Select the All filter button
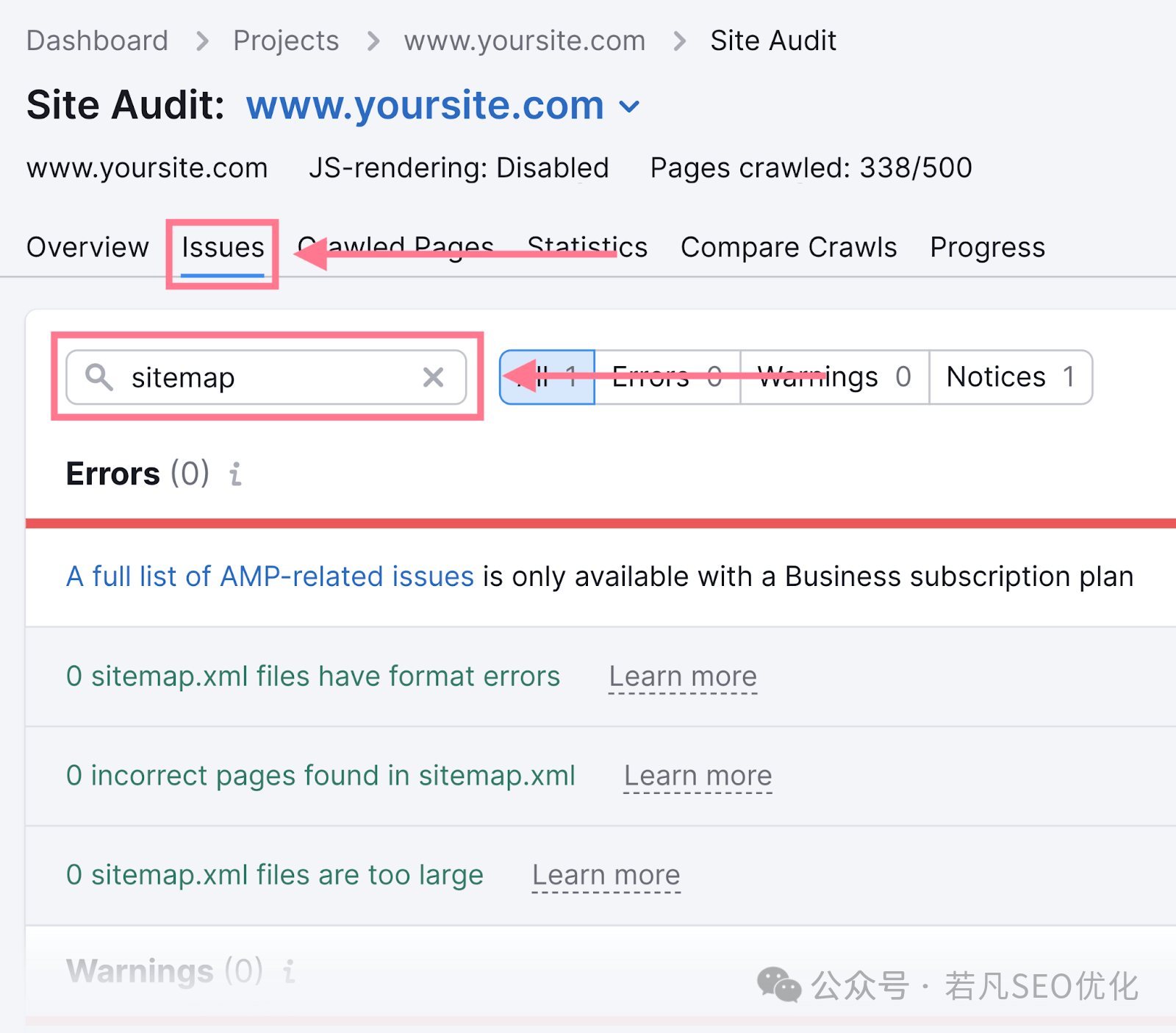The image size is (1176, 1033). tap(547, 377)
